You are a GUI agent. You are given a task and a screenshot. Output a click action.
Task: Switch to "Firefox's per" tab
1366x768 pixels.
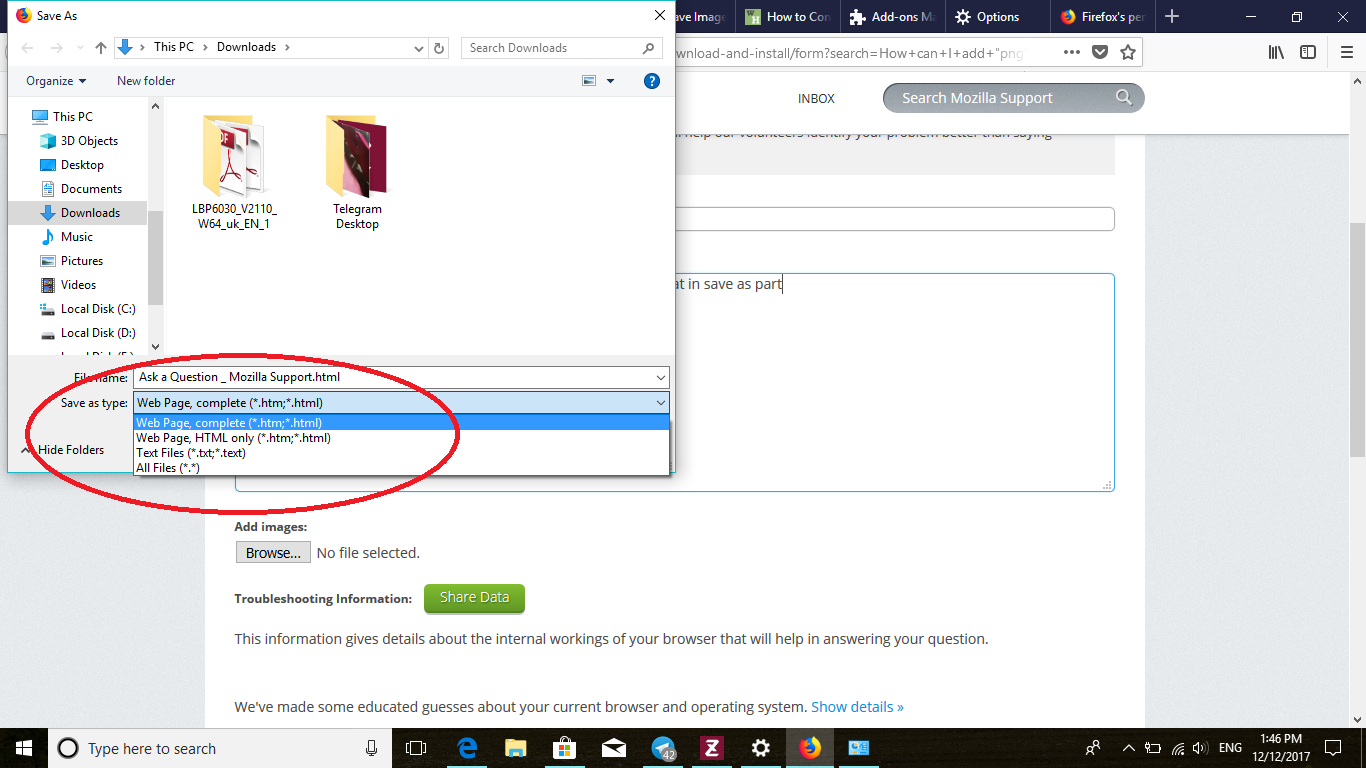[1102, 17]
